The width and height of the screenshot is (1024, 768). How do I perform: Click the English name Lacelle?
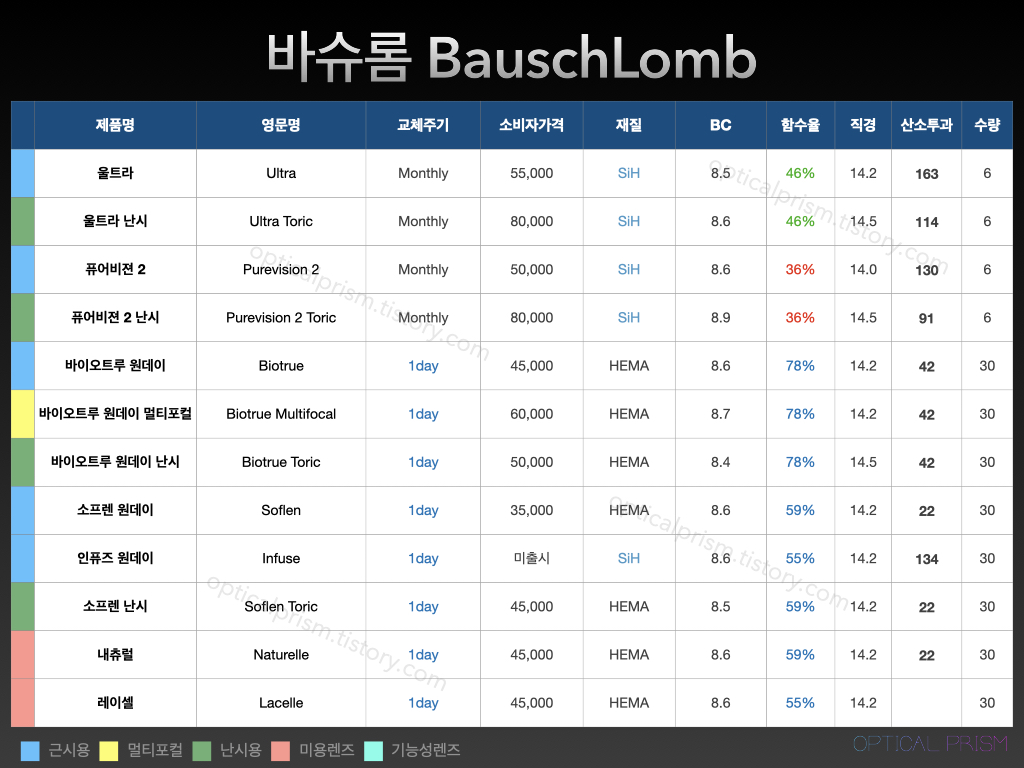(x=281, y=703)
